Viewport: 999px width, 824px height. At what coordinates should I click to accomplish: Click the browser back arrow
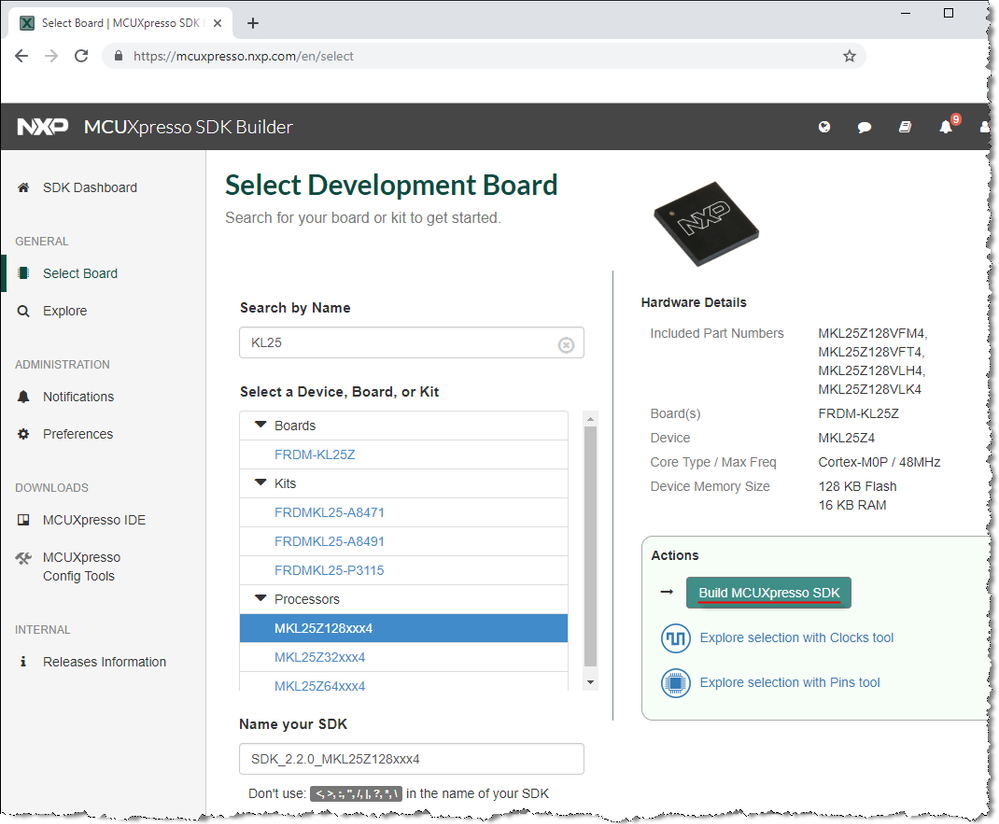tap(22, 56)
